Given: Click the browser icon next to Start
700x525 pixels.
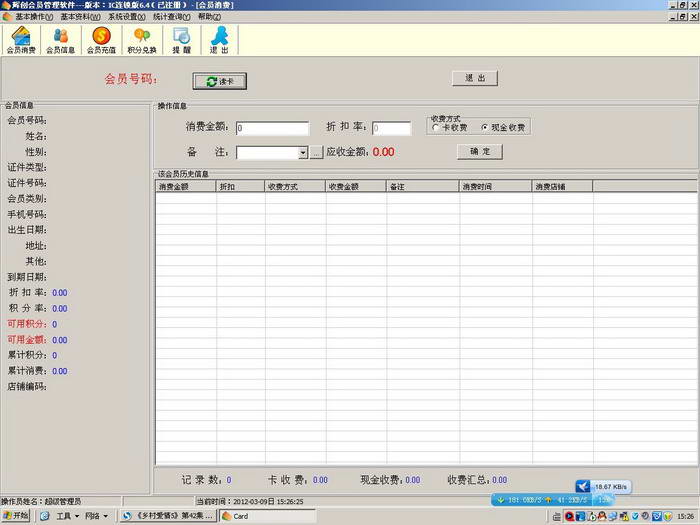Looking at the screenshot, I should pos(44,516).
